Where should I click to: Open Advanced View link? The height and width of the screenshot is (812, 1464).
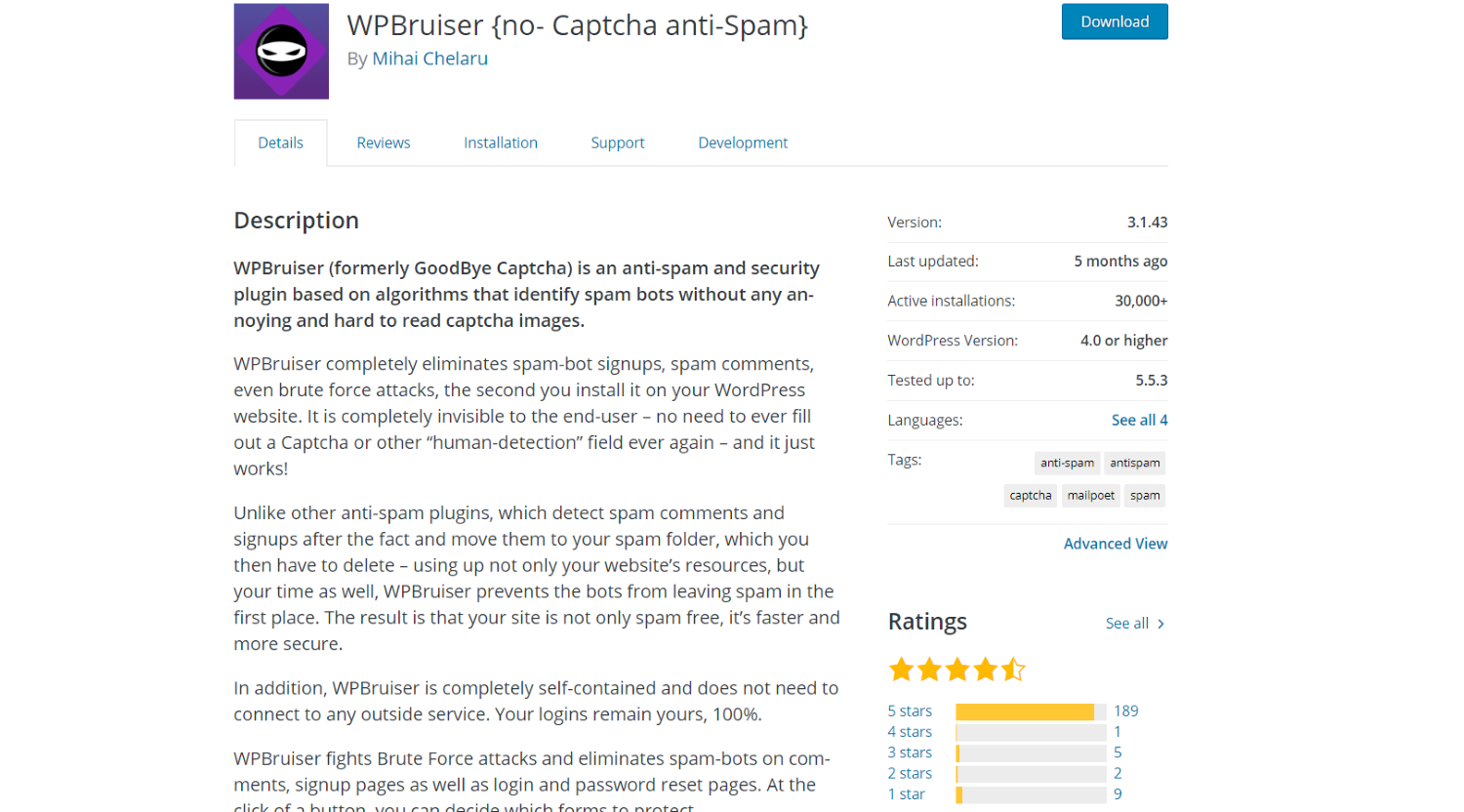(x=1116, y=544)
